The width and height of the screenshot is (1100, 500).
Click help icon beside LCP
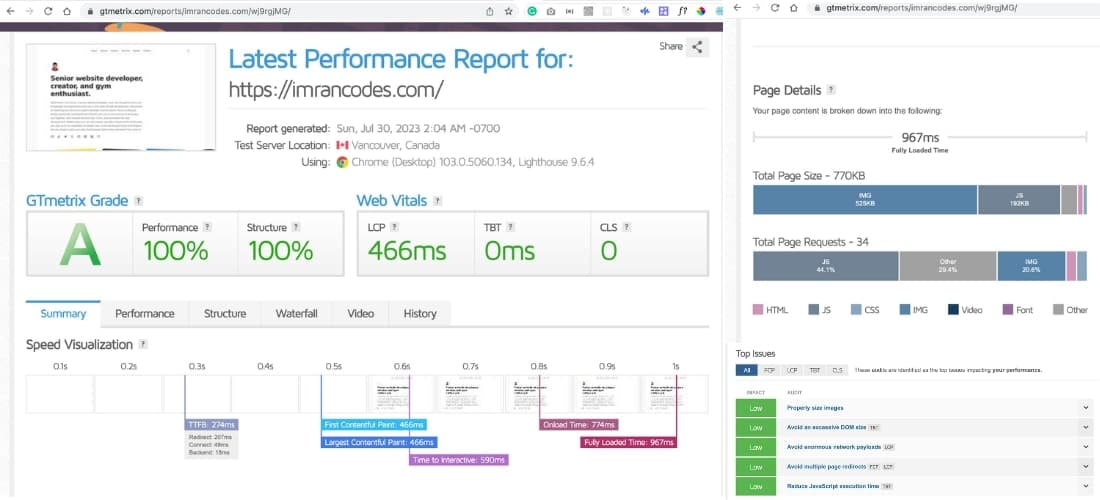point(394,227)
